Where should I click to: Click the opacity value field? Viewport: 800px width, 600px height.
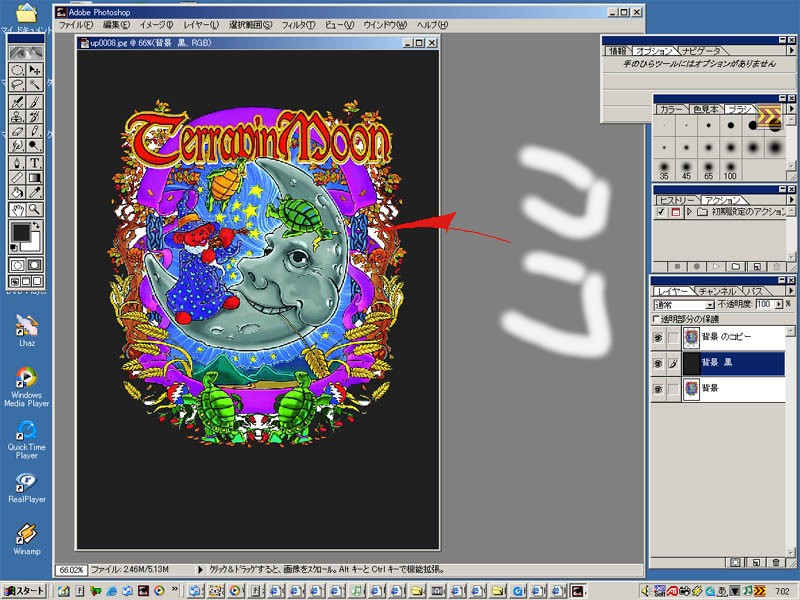(764, 304)
